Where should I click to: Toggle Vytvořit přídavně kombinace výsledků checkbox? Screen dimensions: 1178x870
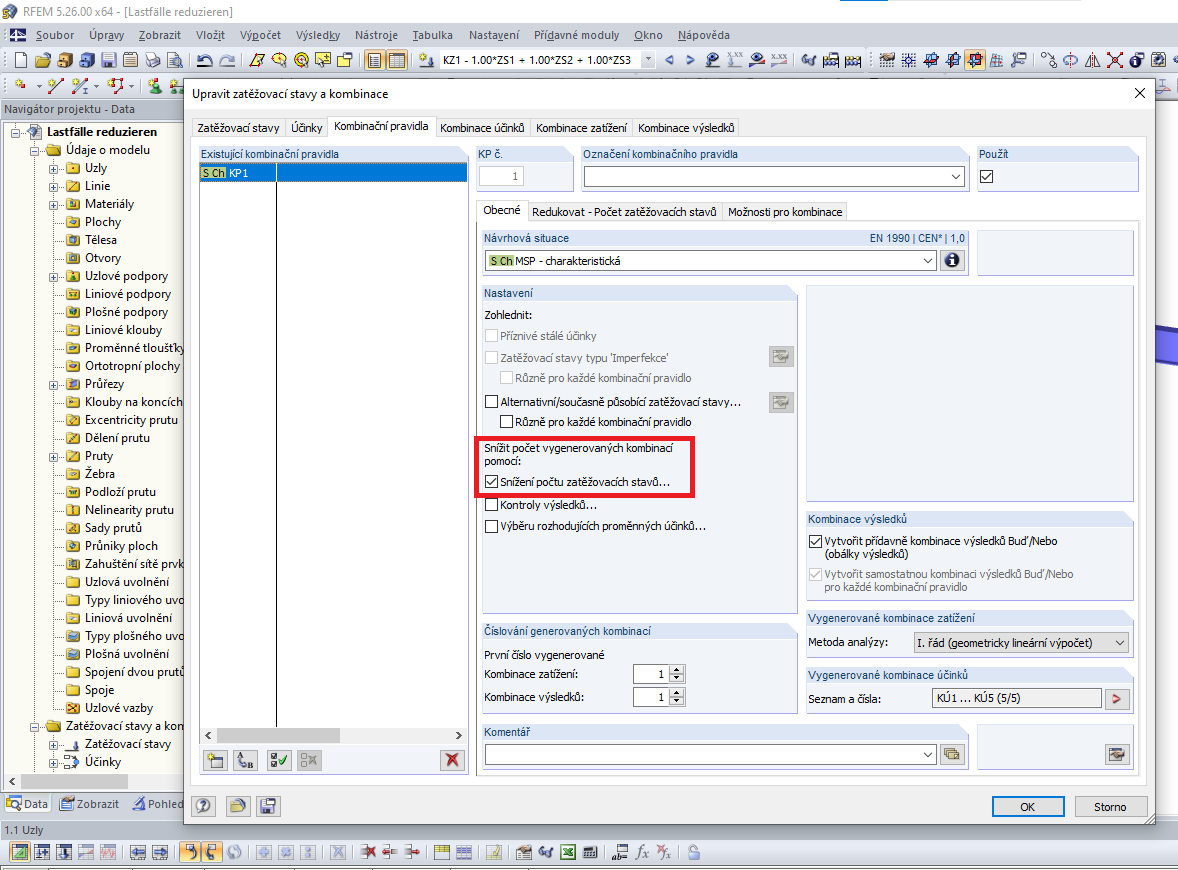coord(815,541)
